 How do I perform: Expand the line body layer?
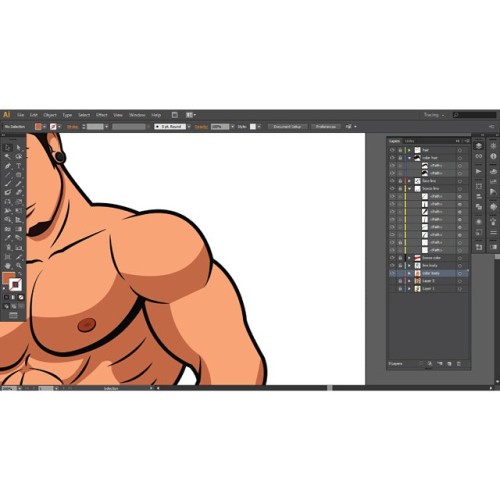410,266
